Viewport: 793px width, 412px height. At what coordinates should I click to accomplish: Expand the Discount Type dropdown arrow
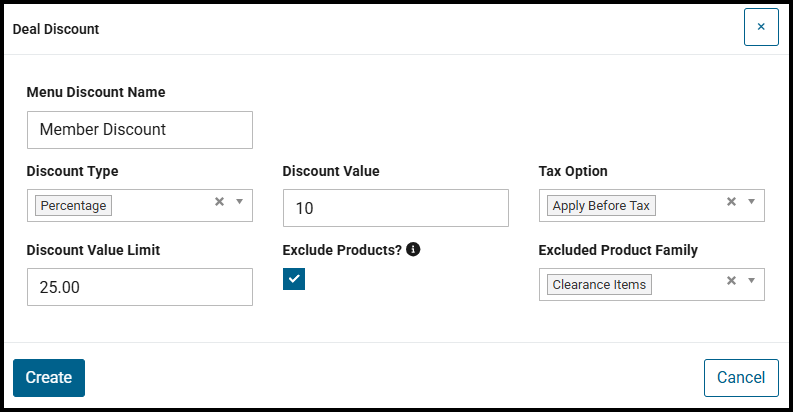[x=240, y=202]
